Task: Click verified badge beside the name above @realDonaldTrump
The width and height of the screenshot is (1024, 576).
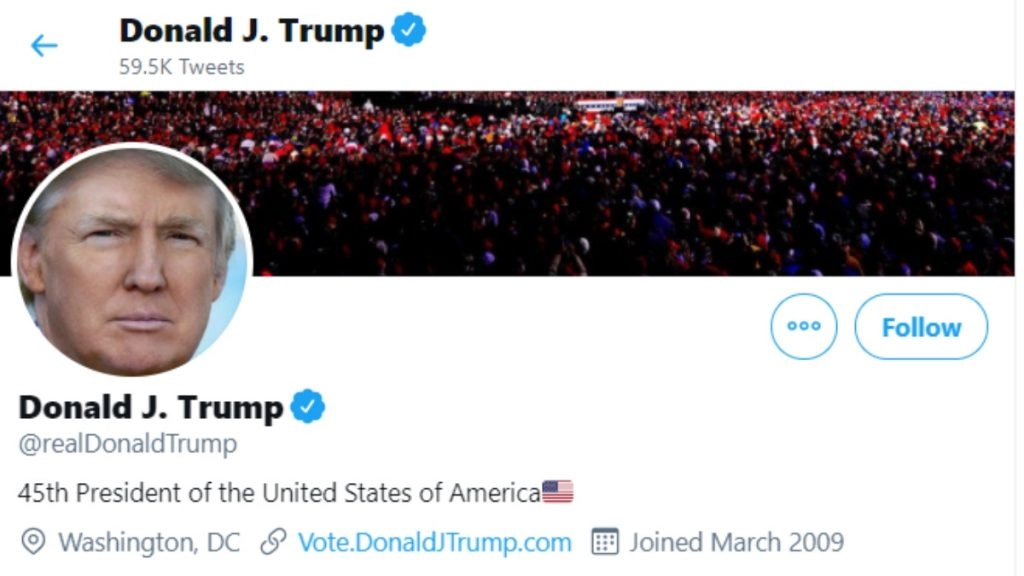Action: [308, 407]
